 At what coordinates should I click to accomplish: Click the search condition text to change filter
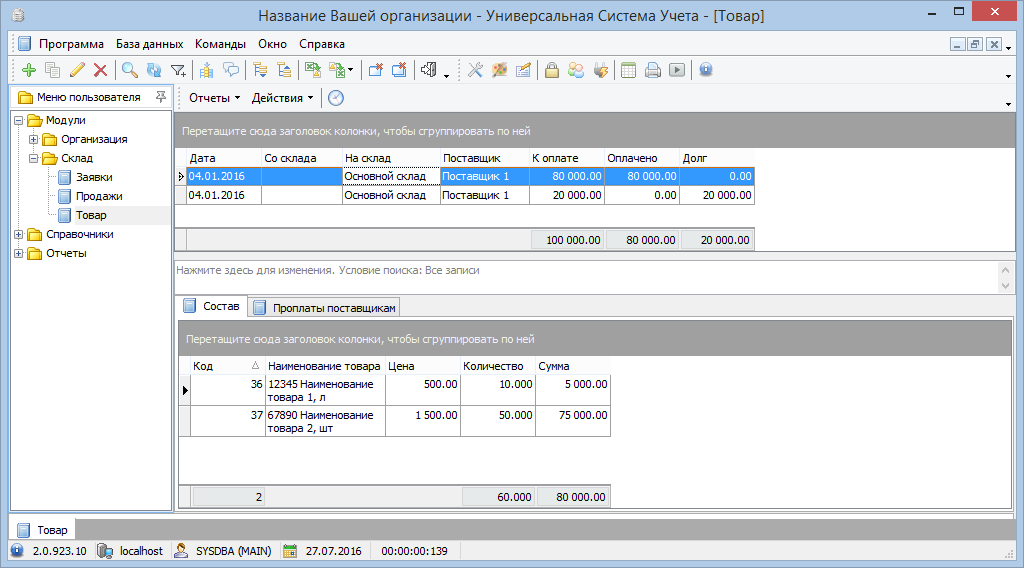(328, 270)
